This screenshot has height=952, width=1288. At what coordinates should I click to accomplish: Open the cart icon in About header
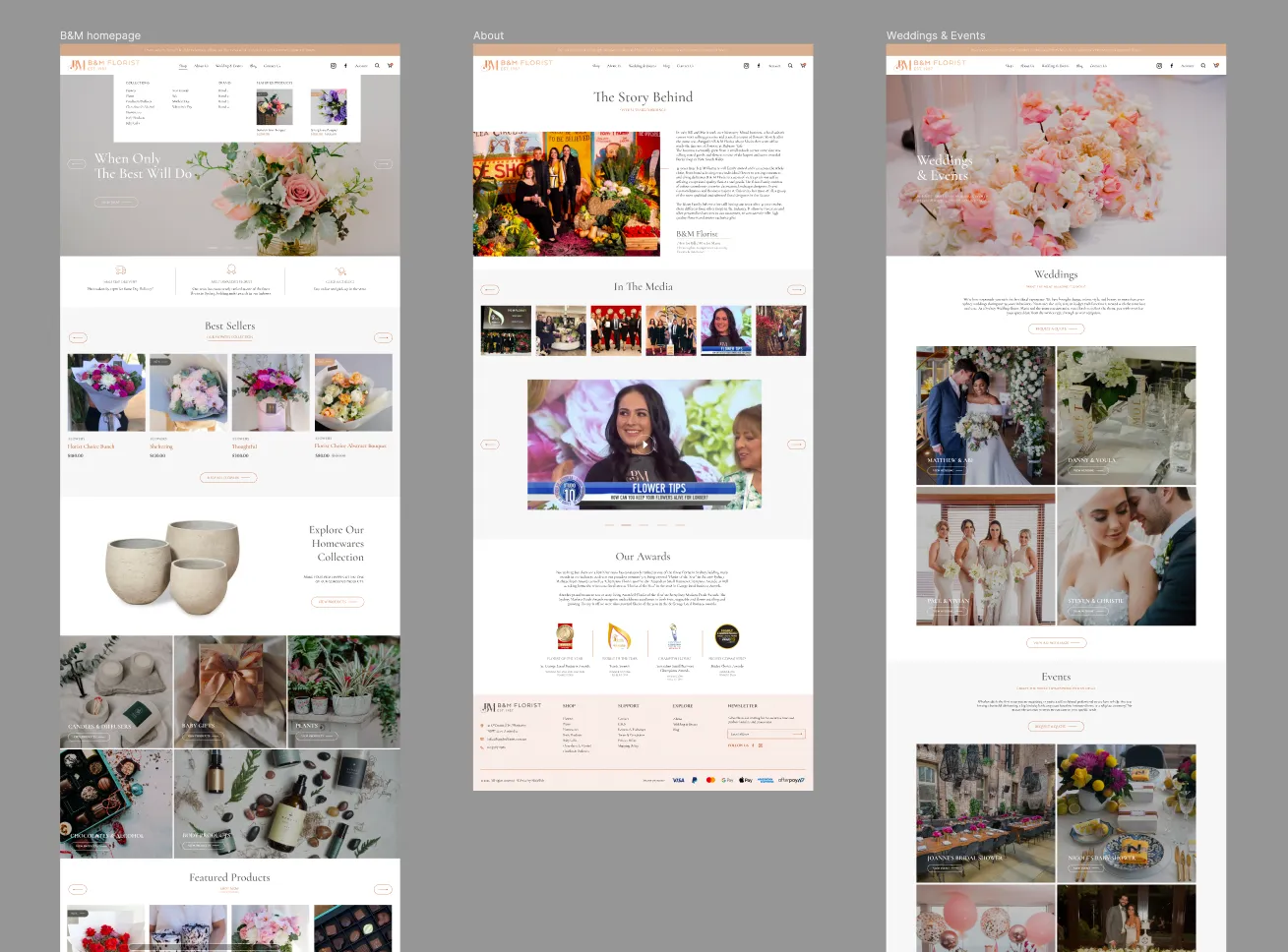click(803, 66)
